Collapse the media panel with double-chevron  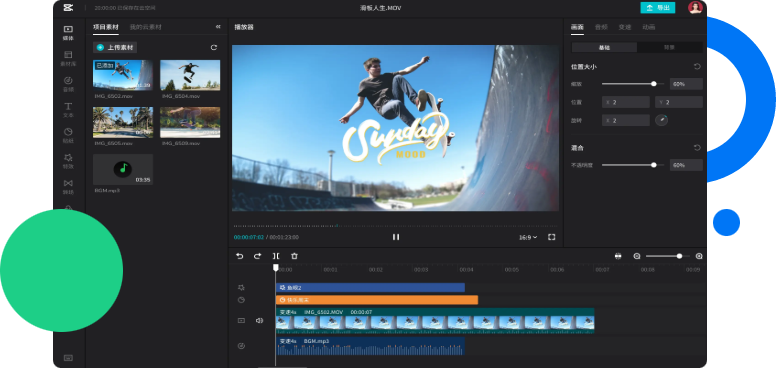click(218, 27)
